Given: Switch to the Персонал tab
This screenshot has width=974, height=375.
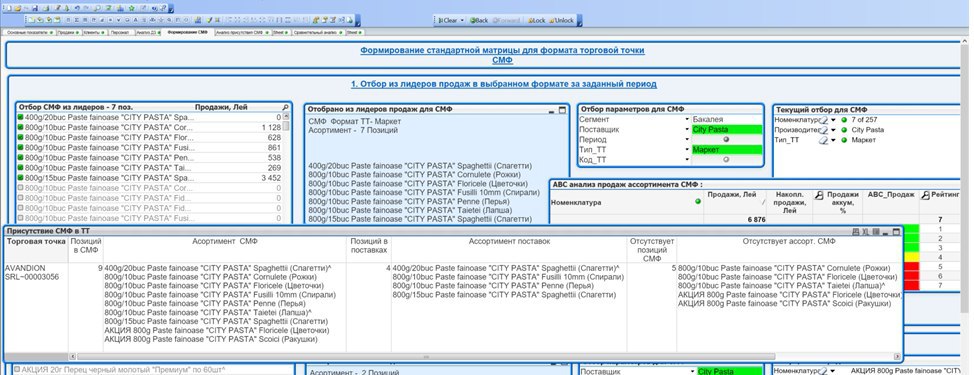Looking at the screenshot, I should click(121, 32).
